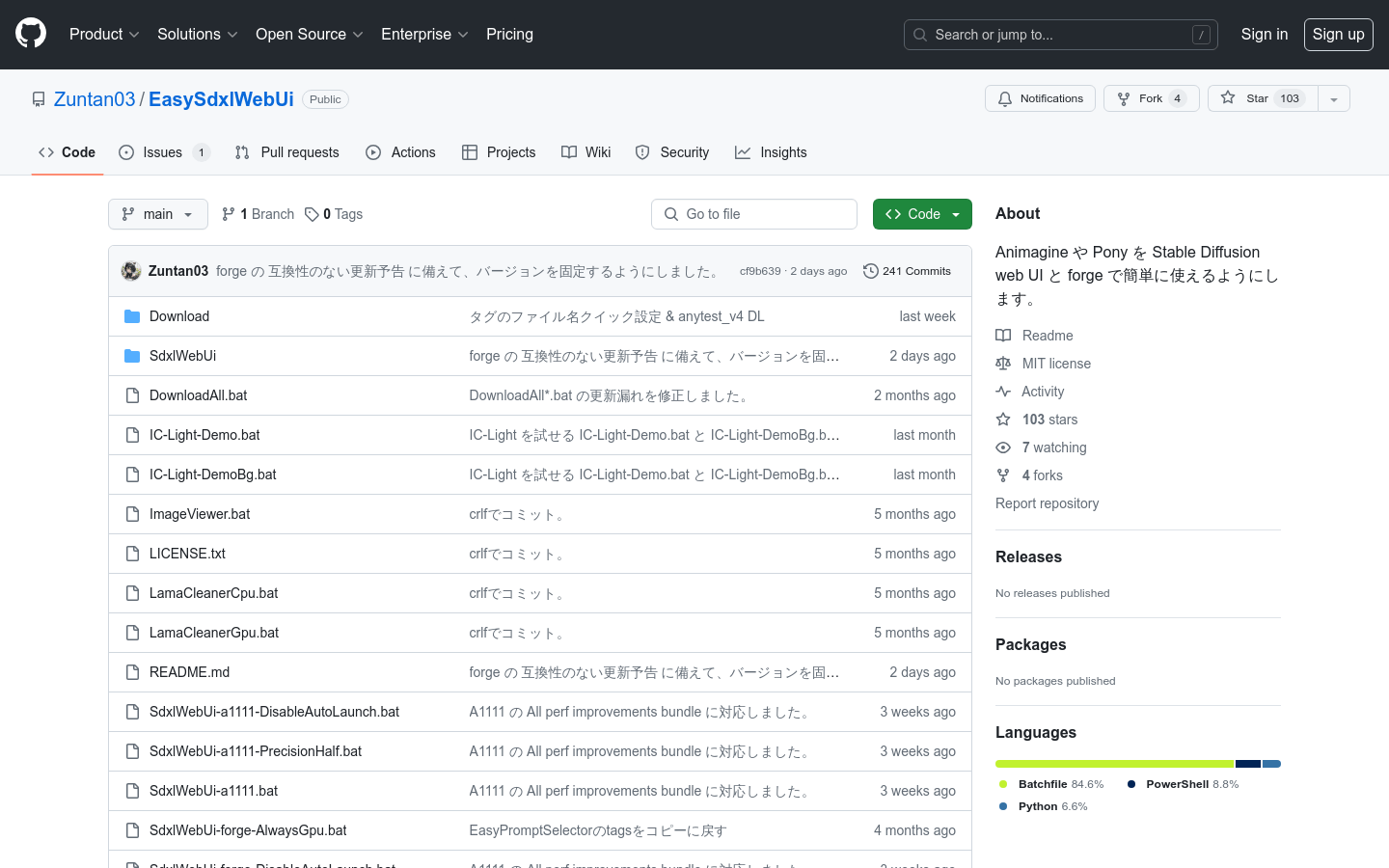
Task: Switch to the Actions tab
Action: [400, 152]
